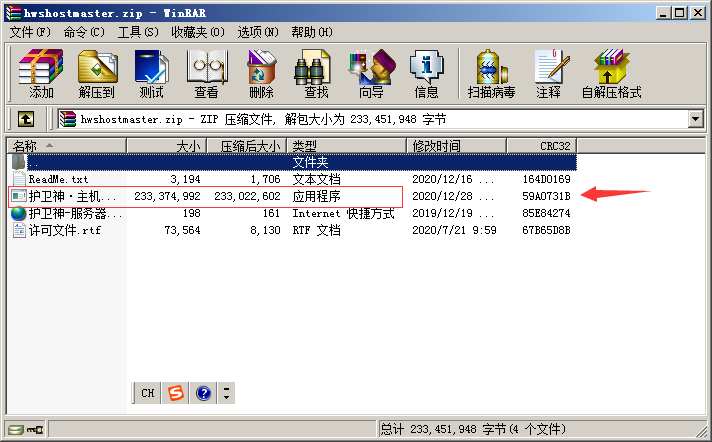The width and height of the screenshot is (712, 442).
Task: Sort by 名称 column header
Action: pyautogui.click(x=67, y=146)
